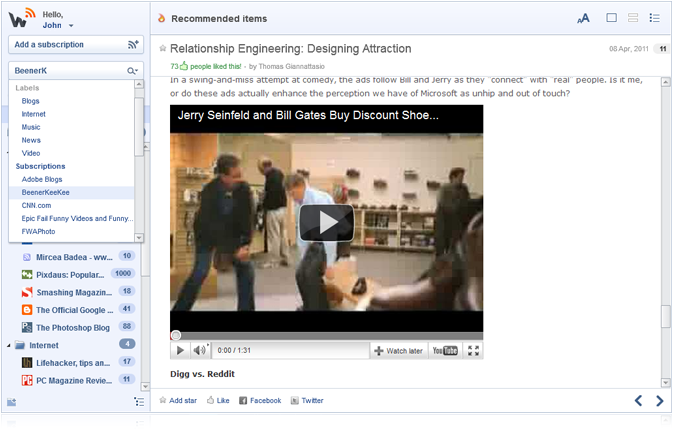Open the search options dropdown arrow

click(132, 71)
